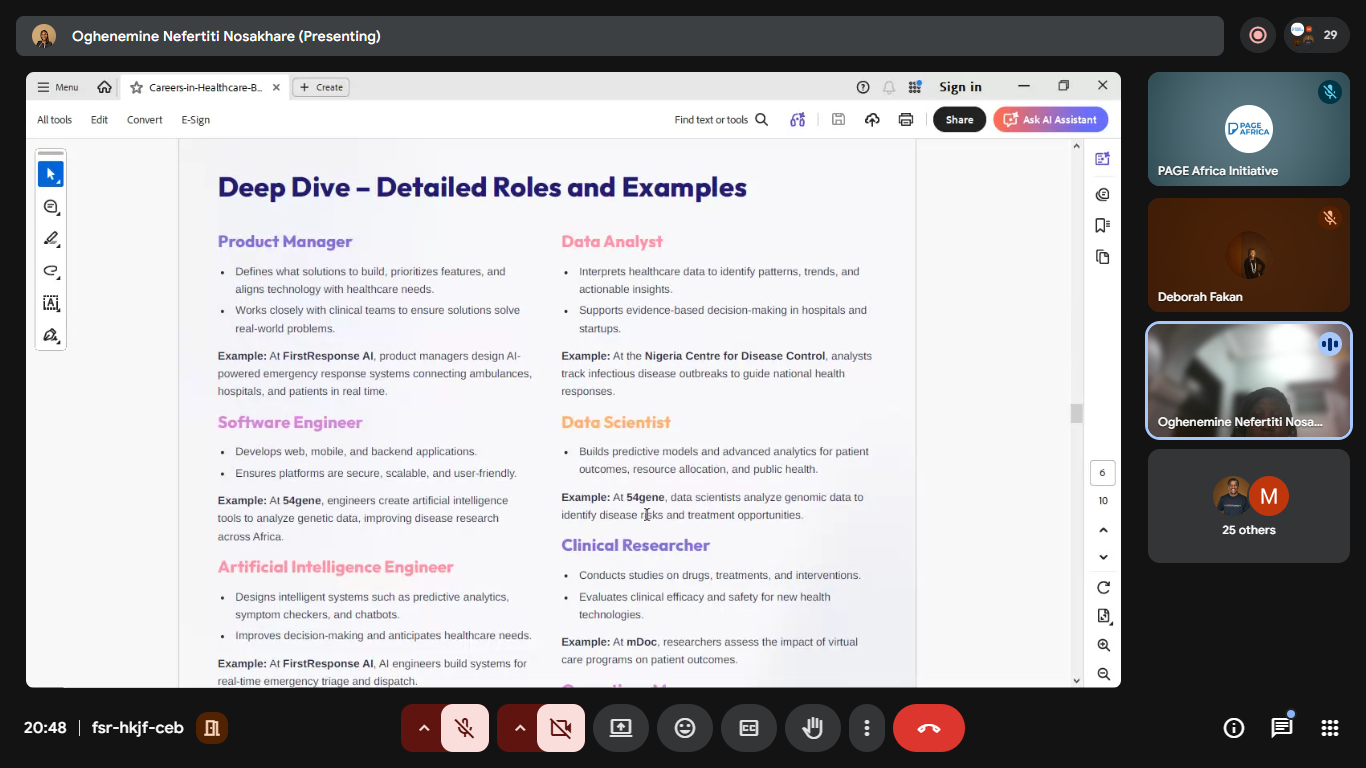Open the page display settings icon

click(1103, 616)
